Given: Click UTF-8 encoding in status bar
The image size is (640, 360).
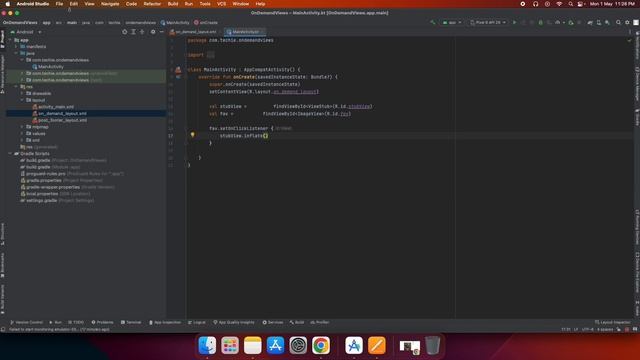Looking at the screenshot, I should click(588, 329).
